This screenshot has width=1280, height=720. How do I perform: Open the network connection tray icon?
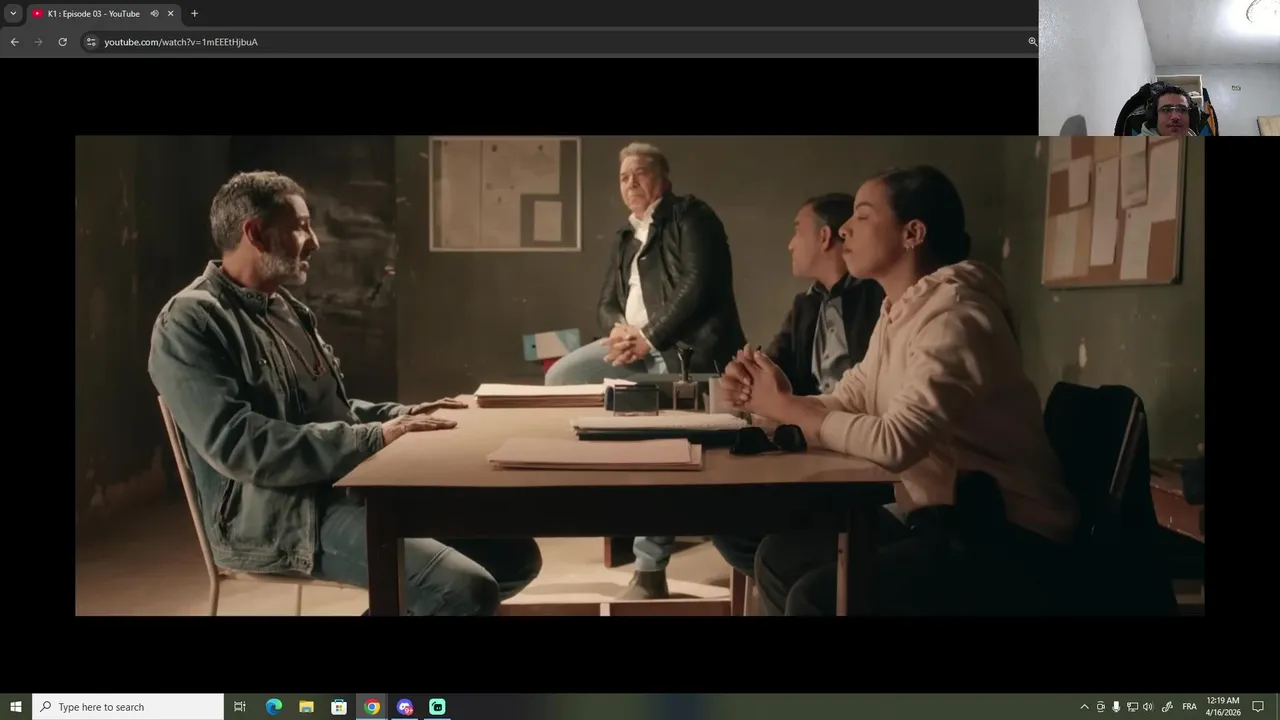point(1132,707)
